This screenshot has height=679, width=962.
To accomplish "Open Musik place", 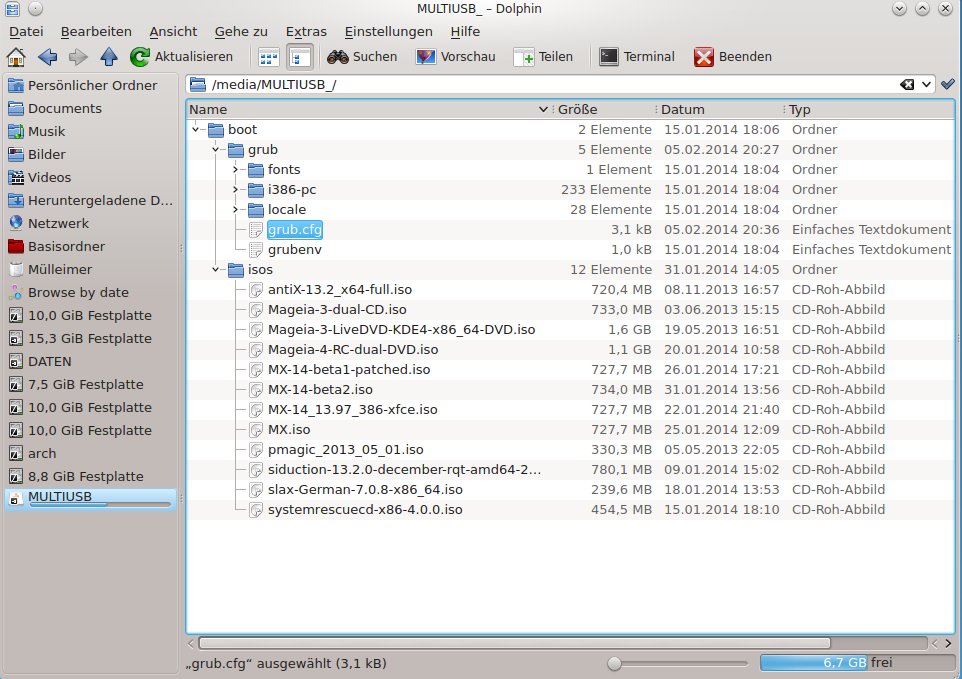I will tap(91, 131).
